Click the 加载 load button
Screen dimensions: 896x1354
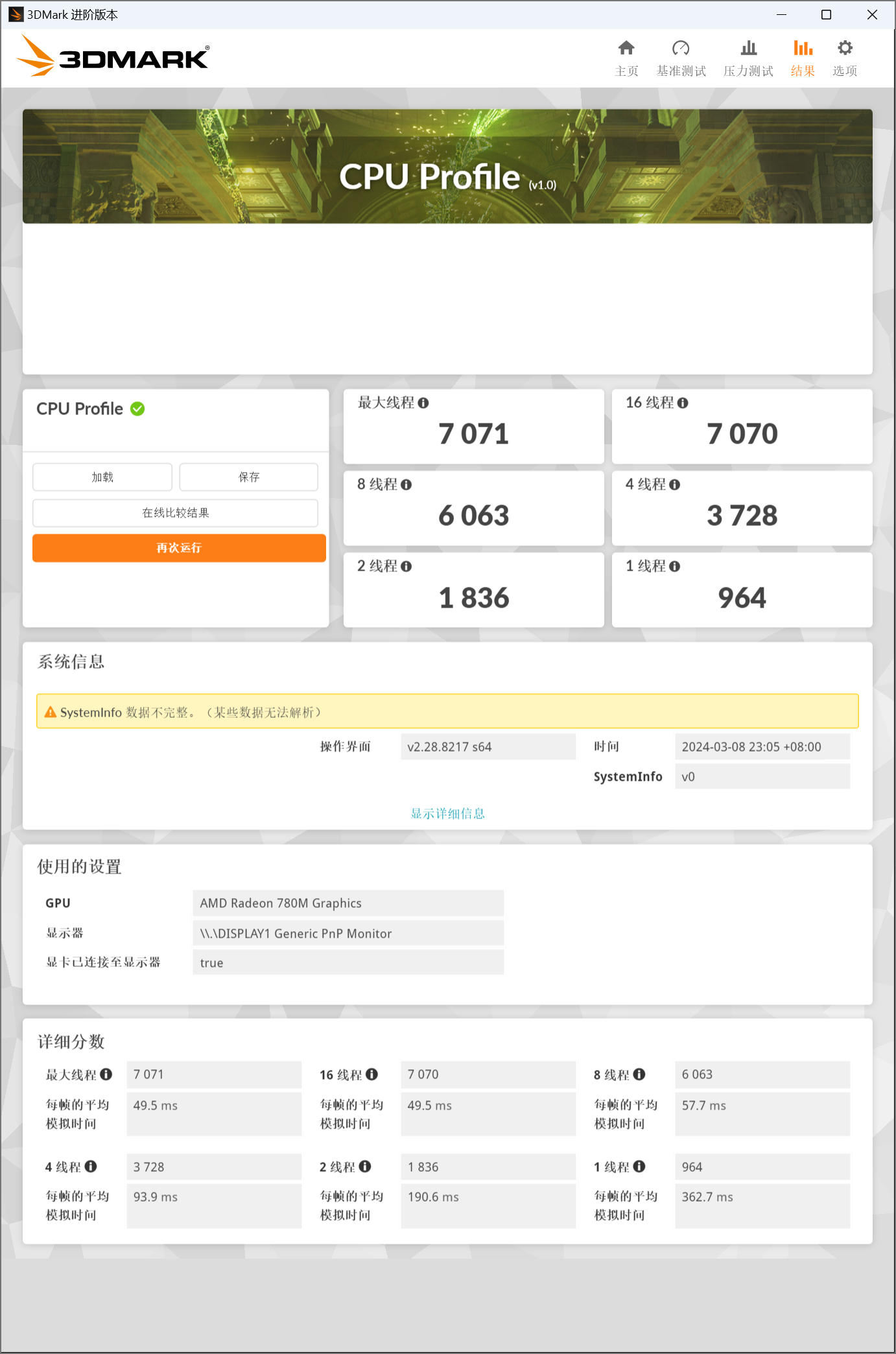click(x=102, y=477)
